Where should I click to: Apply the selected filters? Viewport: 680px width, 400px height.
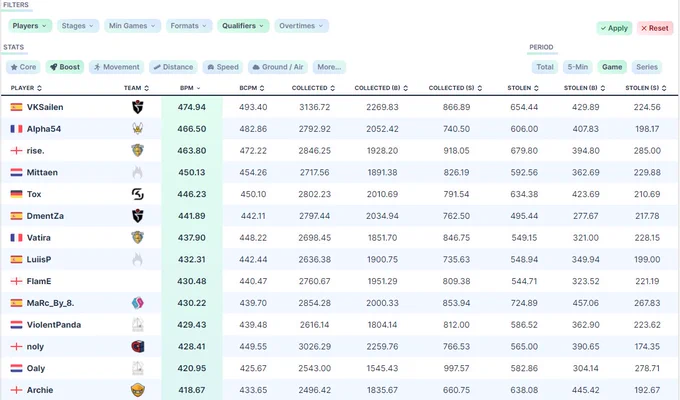click(614, 28)
